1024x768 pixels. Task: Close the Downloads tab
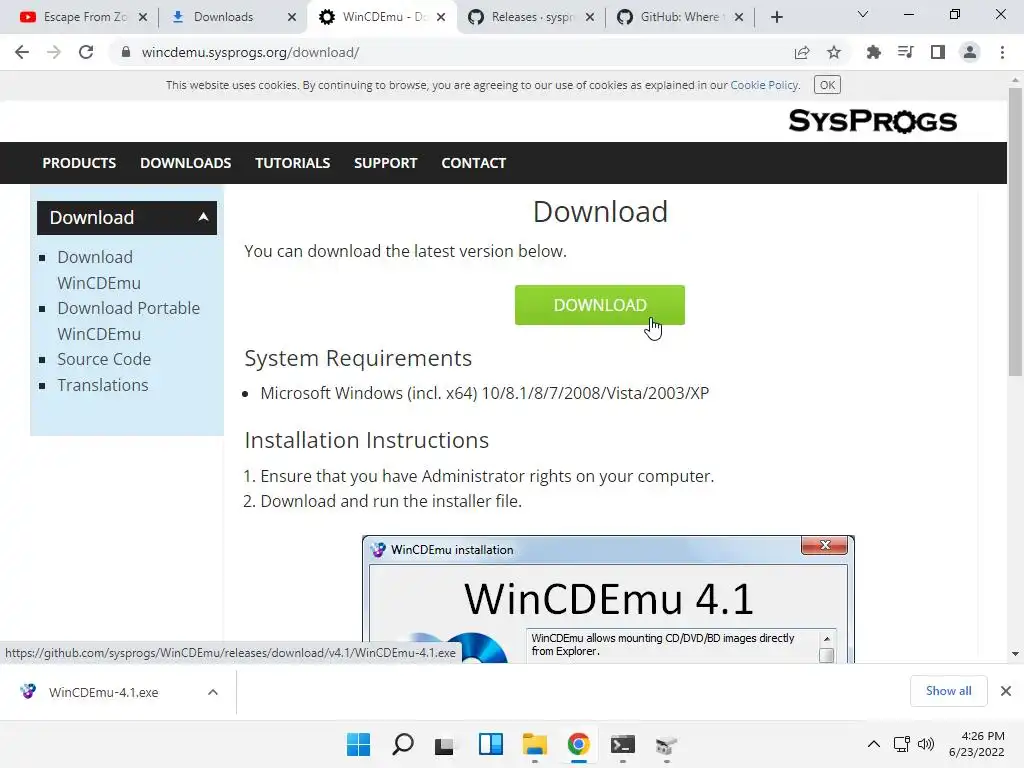pyautogui.click(x=292, y=17)
